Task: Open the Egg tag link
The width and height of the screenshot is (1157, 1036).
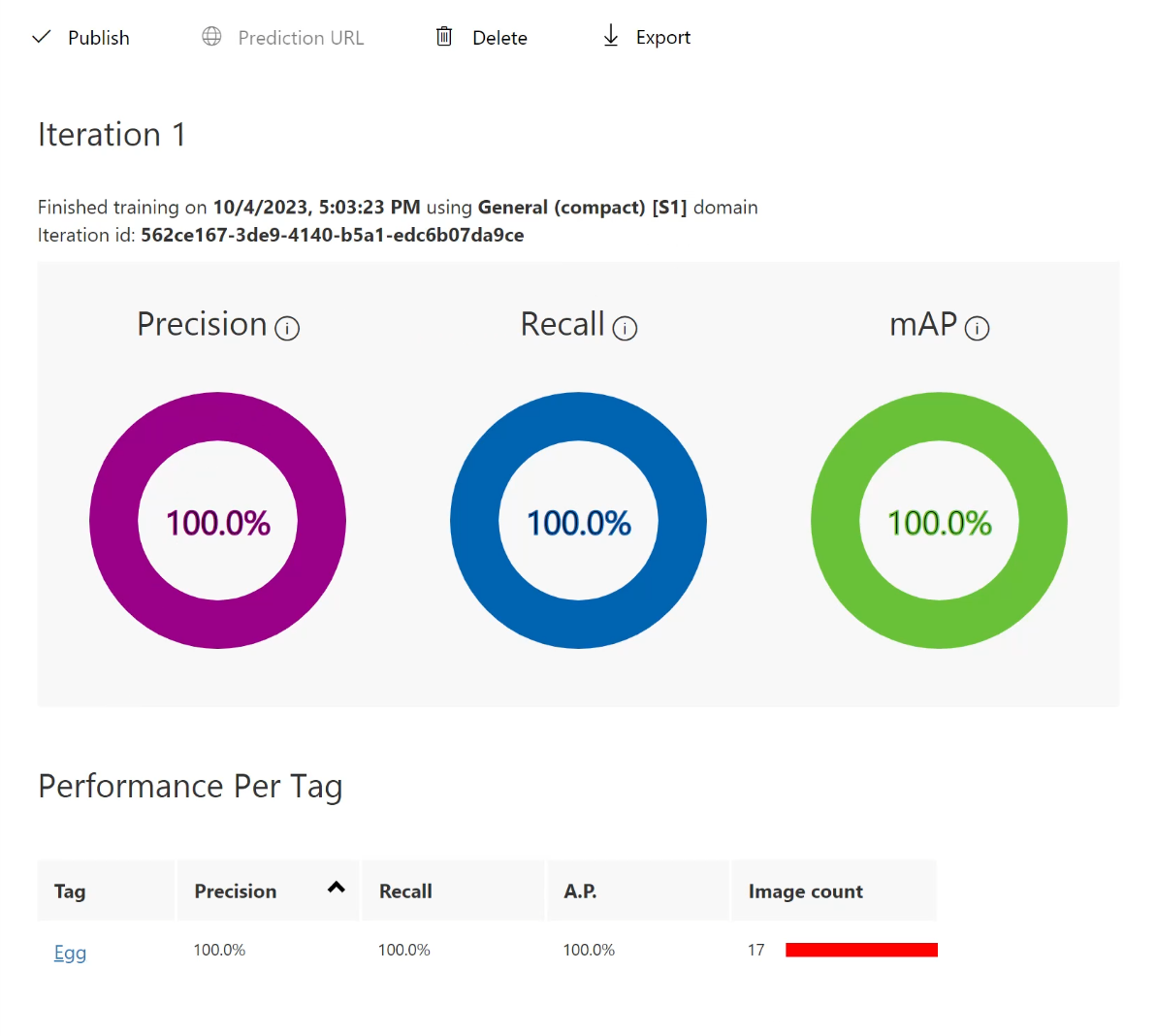Action: point(70,953)
